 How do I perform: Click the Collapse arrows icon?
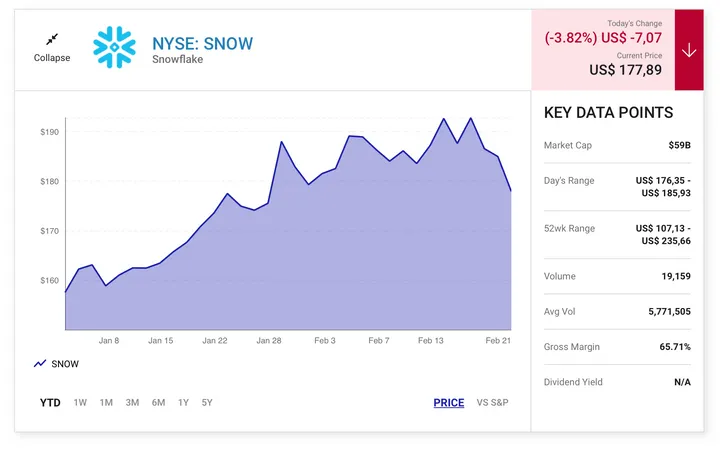52,39
